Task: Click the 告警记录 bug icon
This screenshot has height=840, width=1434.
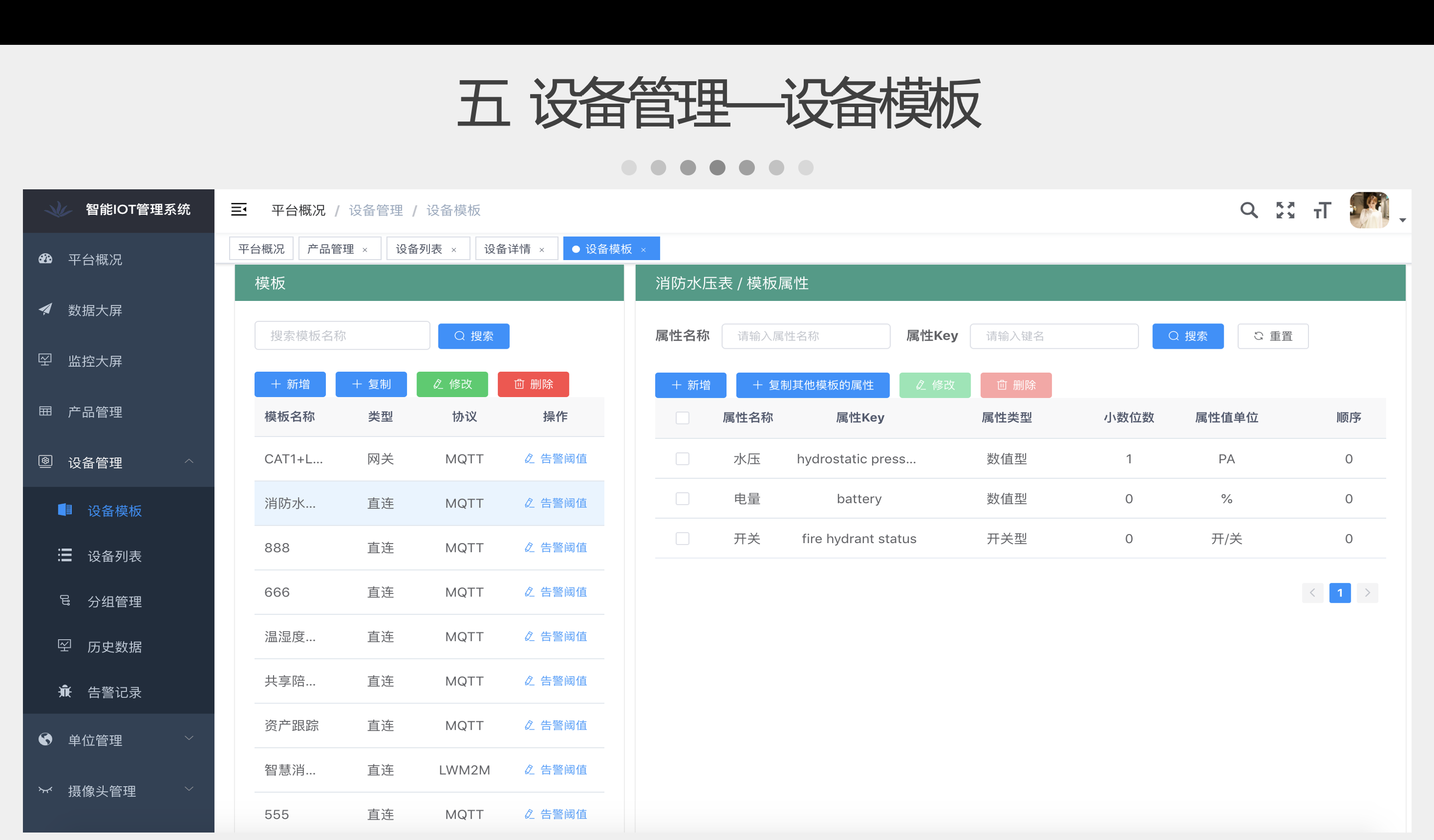Action: coord(65,691)
